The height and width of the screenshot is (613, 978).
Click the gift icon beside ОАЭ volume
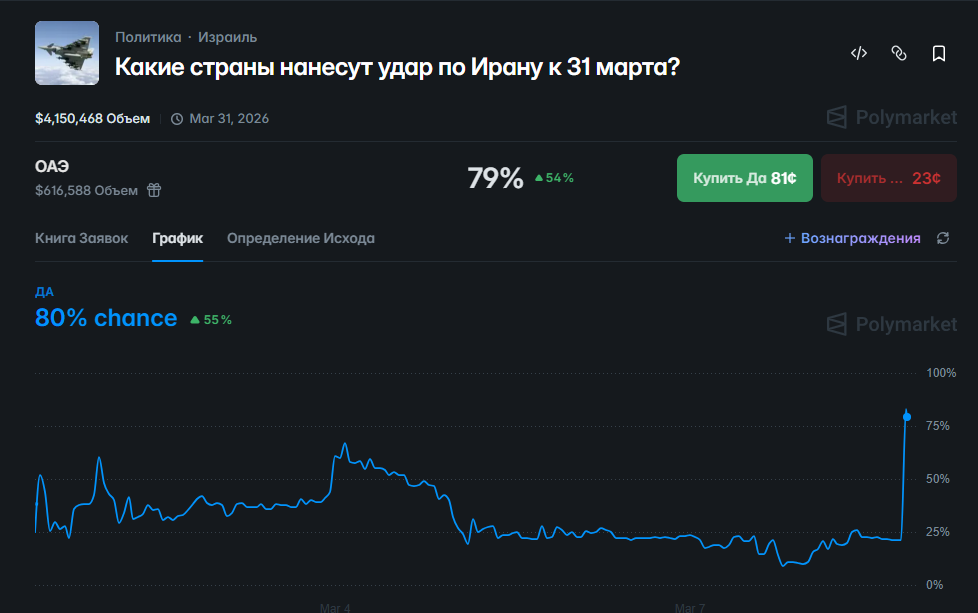coord(154,189)
